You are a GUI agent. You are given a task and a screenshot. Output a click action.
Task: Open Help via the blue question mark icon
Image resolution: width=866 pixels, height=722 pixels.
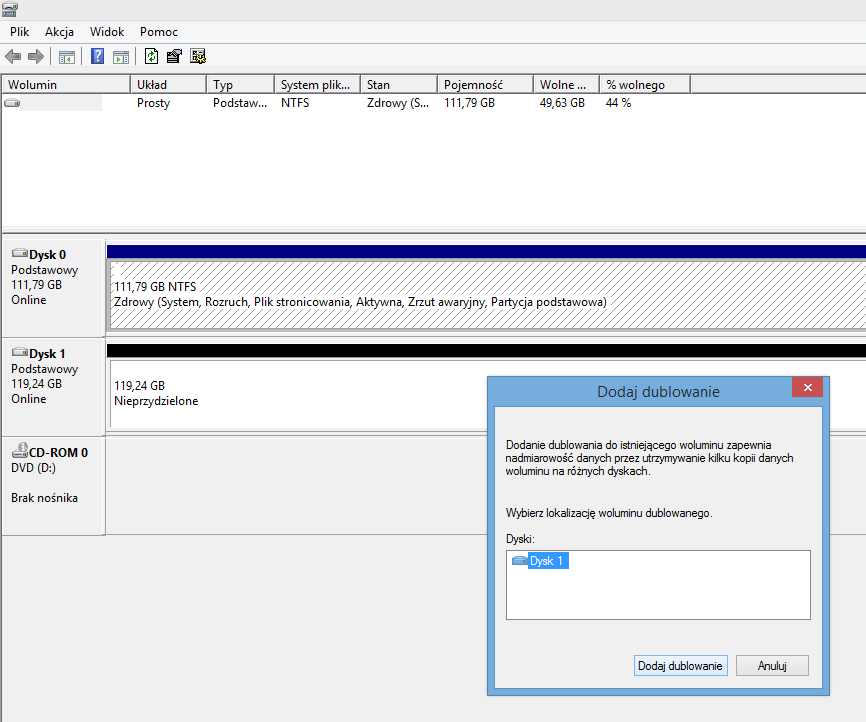click(x=97, y=56)
